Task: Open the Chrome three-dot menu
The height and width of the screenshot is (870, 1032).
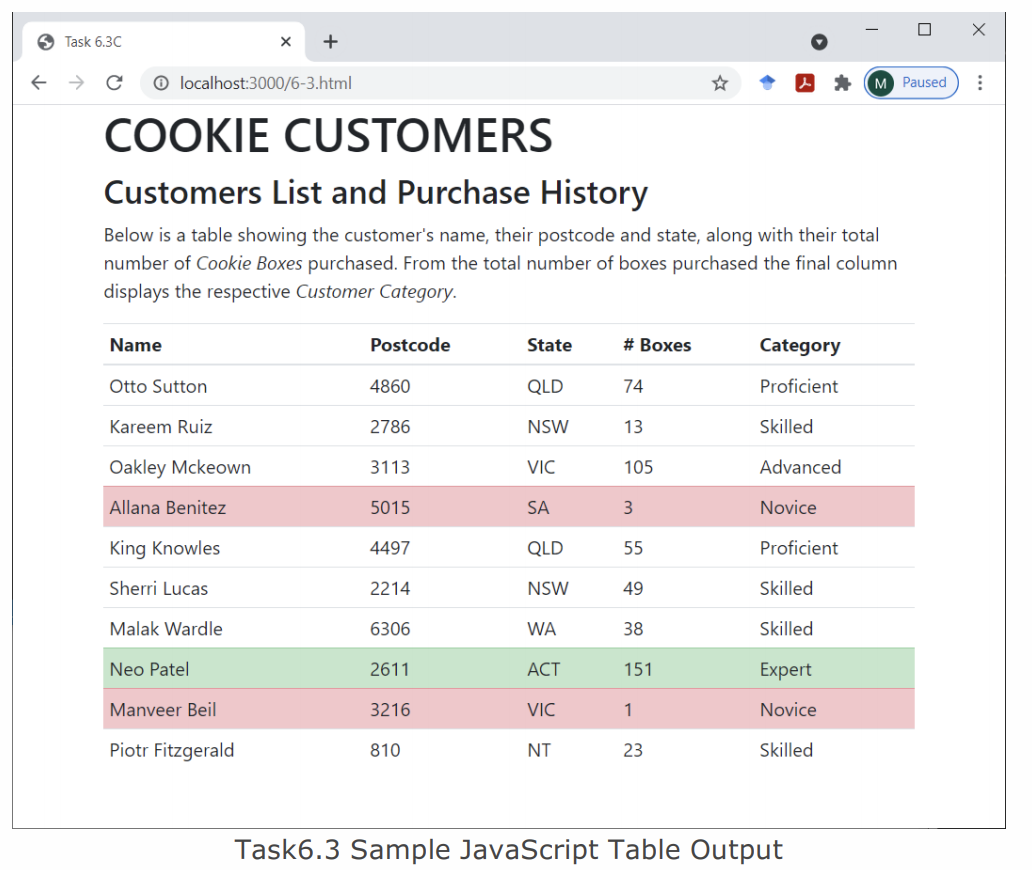Action: click(981, 83)
